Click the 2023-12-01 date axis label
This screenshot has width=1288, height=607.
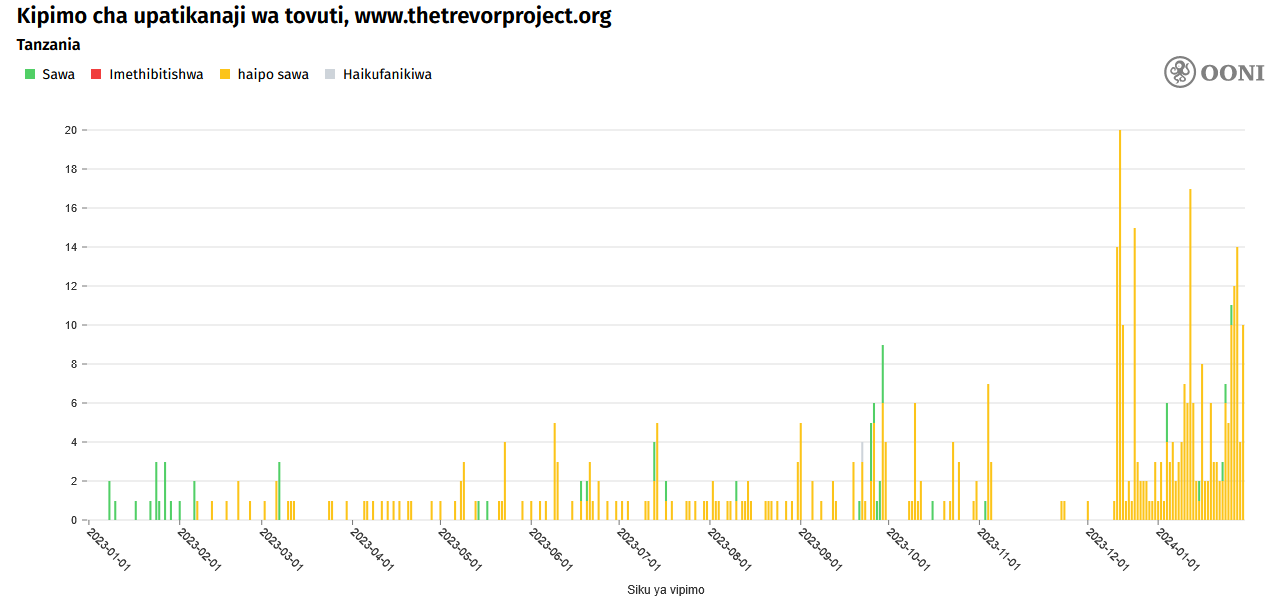point(1108,550)
